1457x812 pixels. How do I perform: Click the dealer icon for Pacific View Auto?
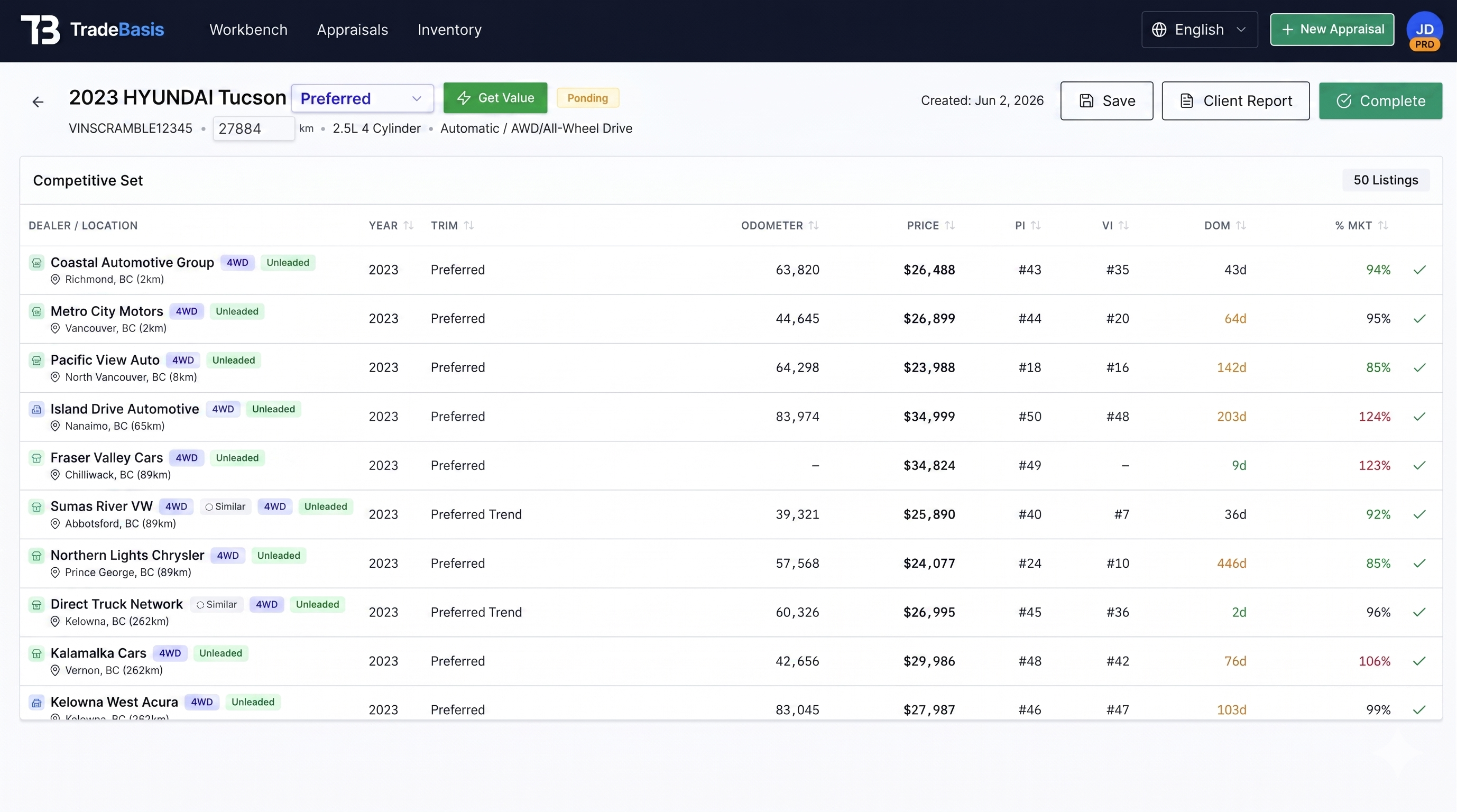pyautogui.click(x=37, y=360)
